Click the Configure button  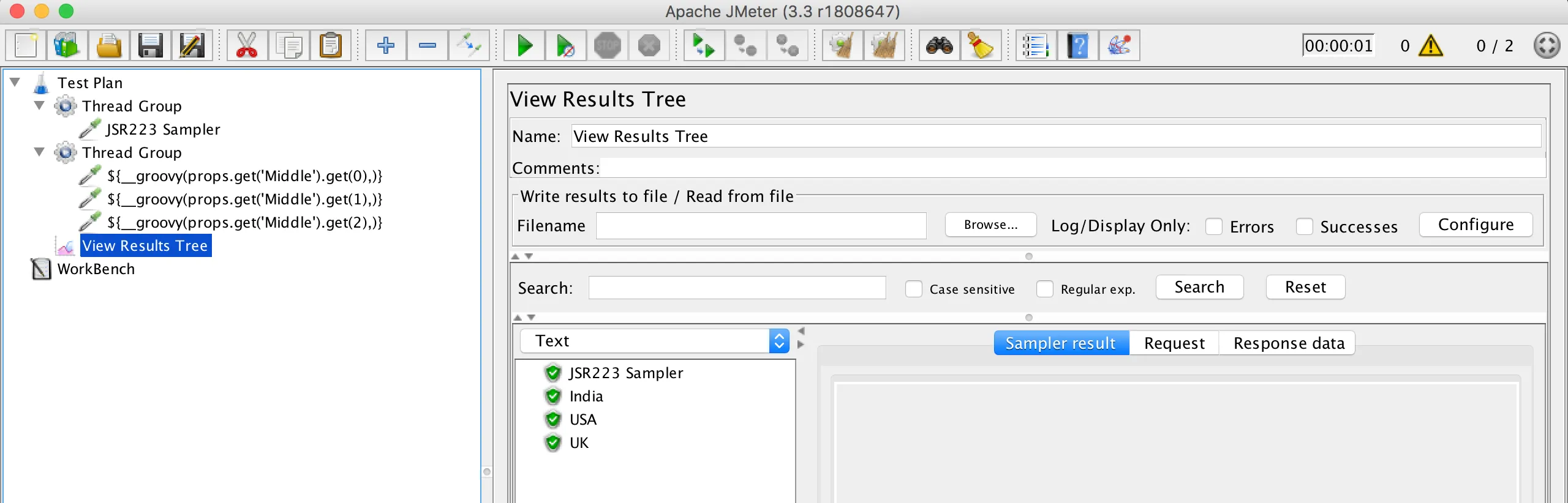[1476, 225]
